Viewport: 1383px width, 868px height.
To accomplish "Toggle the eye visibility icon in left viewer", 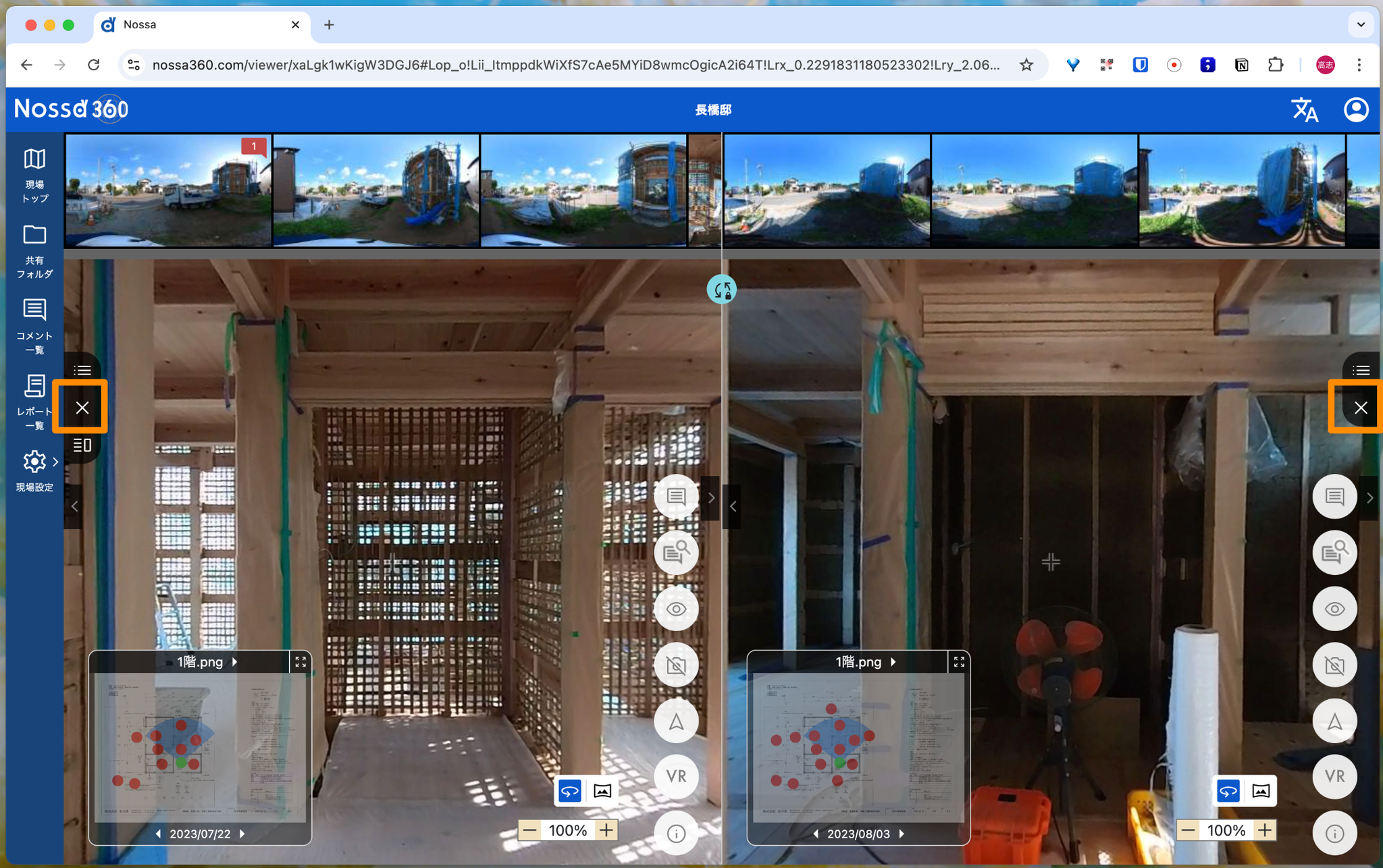I will click(x=676, y=609).
